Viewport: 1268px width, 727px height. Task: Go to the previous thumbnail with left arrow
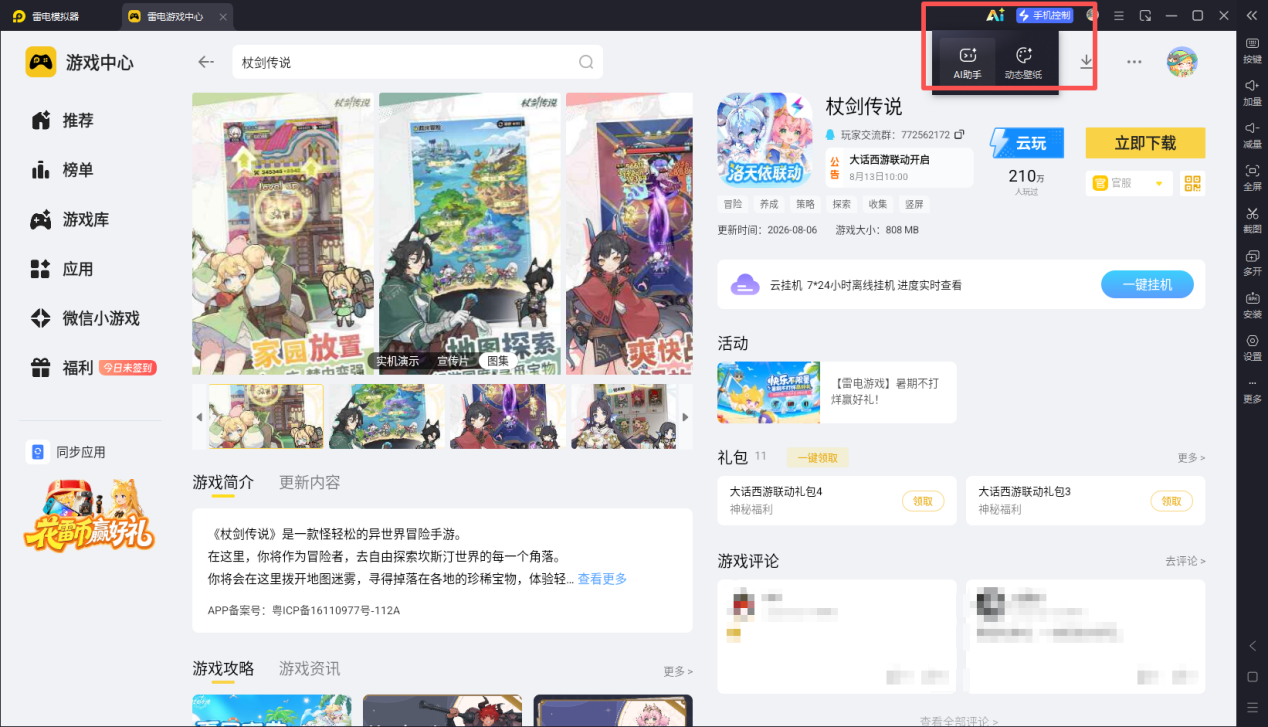pos(199,416)
